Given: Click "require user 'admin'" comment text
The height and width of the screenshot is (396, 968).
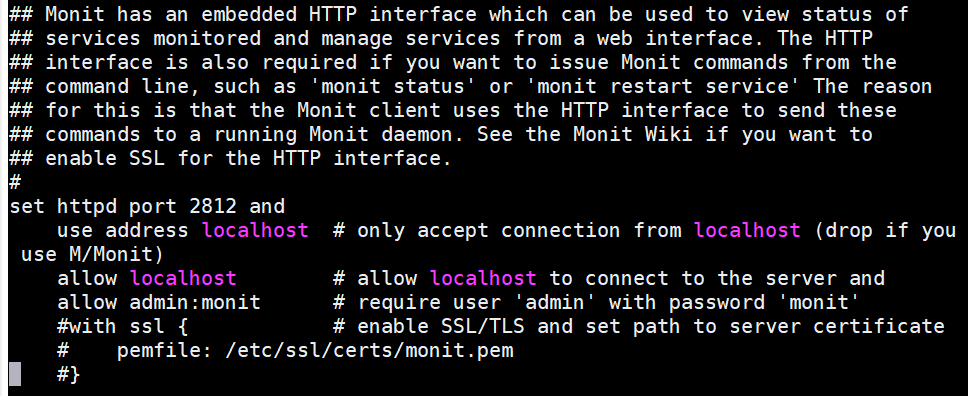Looking at the screenshot, I should coord(477,302).
